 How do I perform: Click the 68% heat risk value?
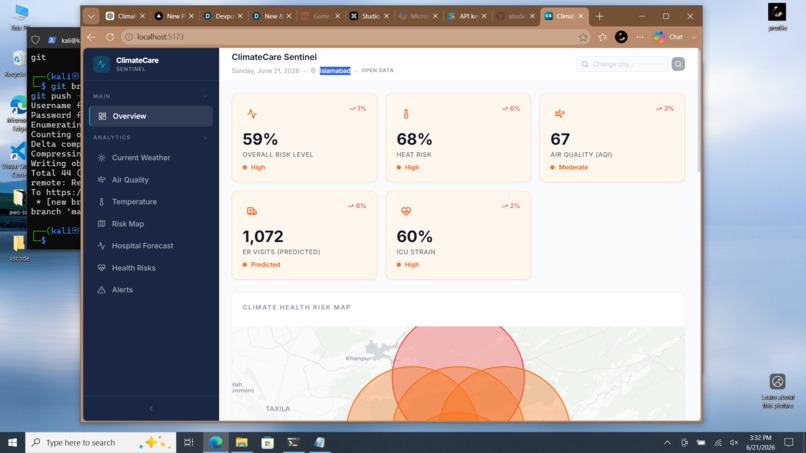point(414,139)
